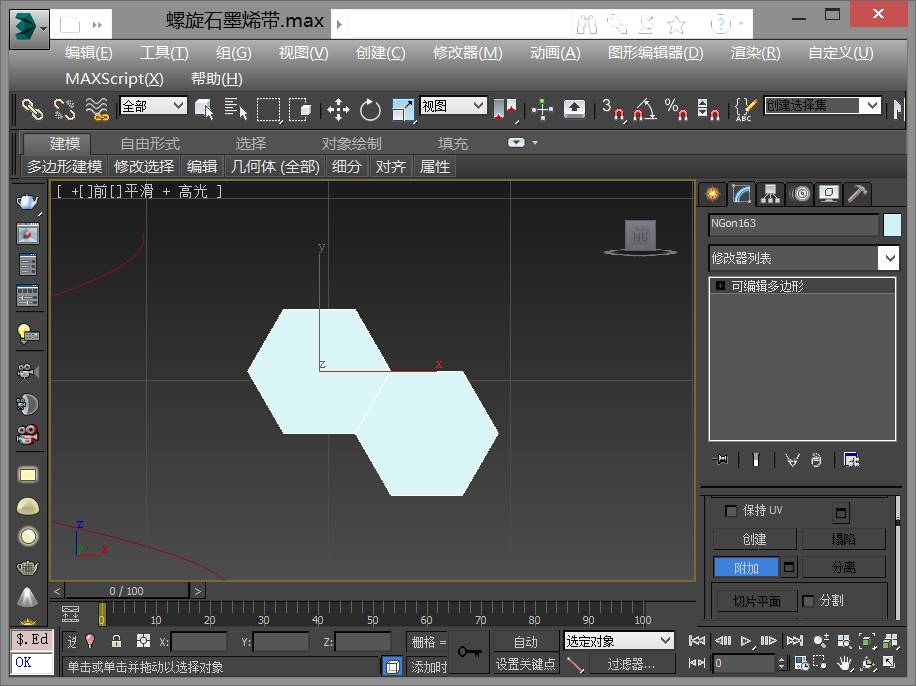Switch to the 自由形式 ribbon tab

click(x=150, y=143)
